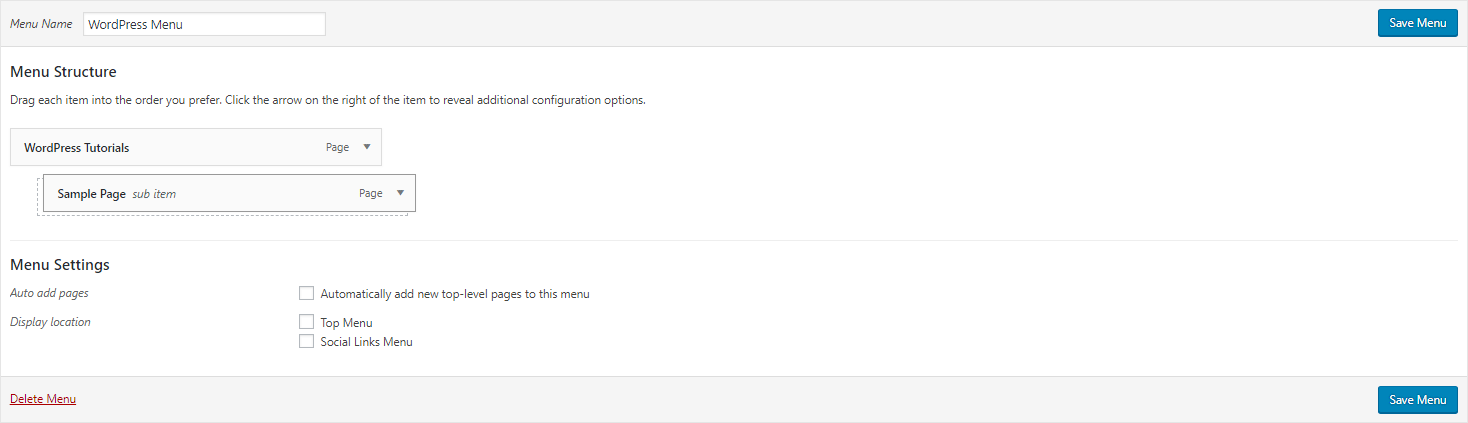Click the Automatically add new top-level pages label
The width and height of the screenshot is (1468, 423).
click(x=455, y=294)
